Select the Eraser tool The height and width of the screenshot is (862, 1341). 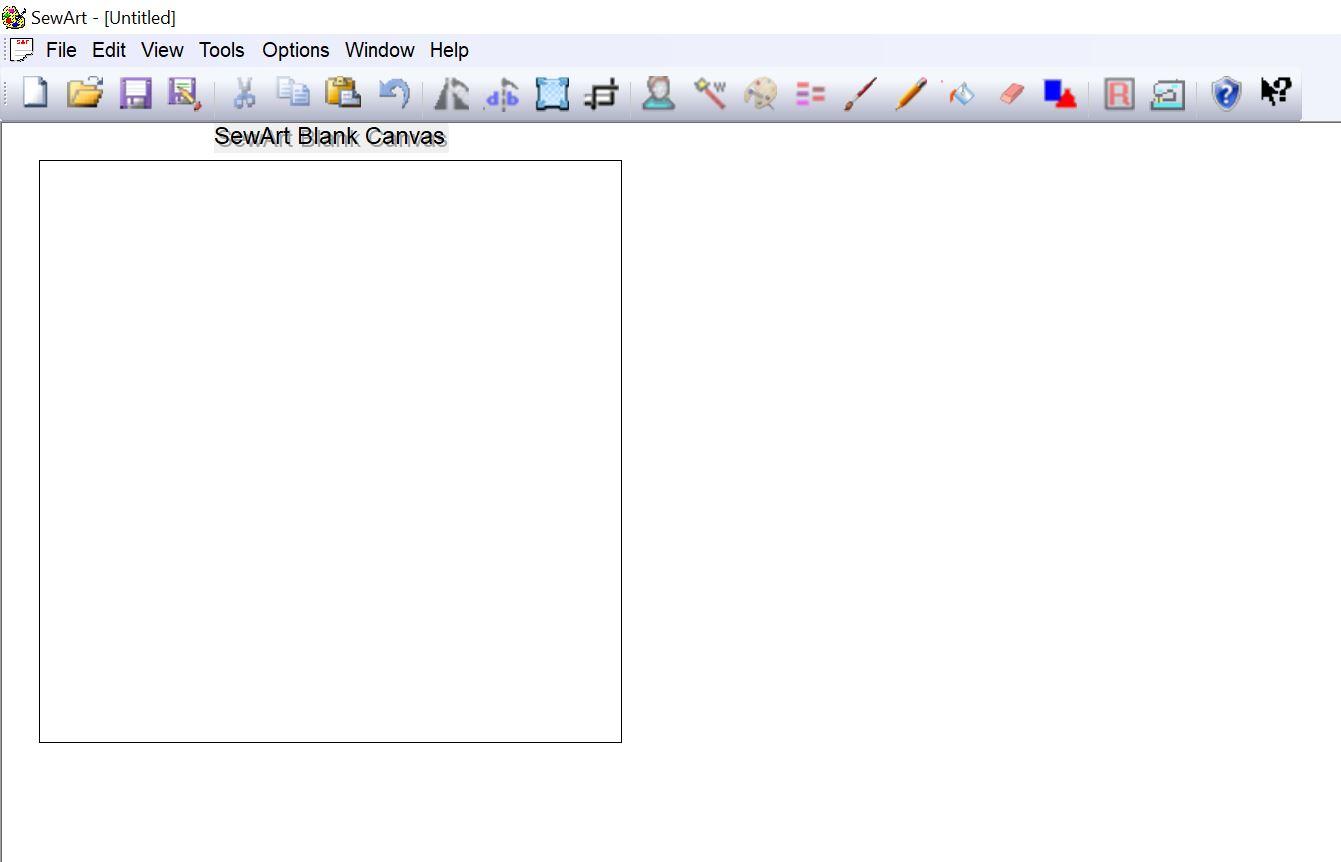(1012, 94)
